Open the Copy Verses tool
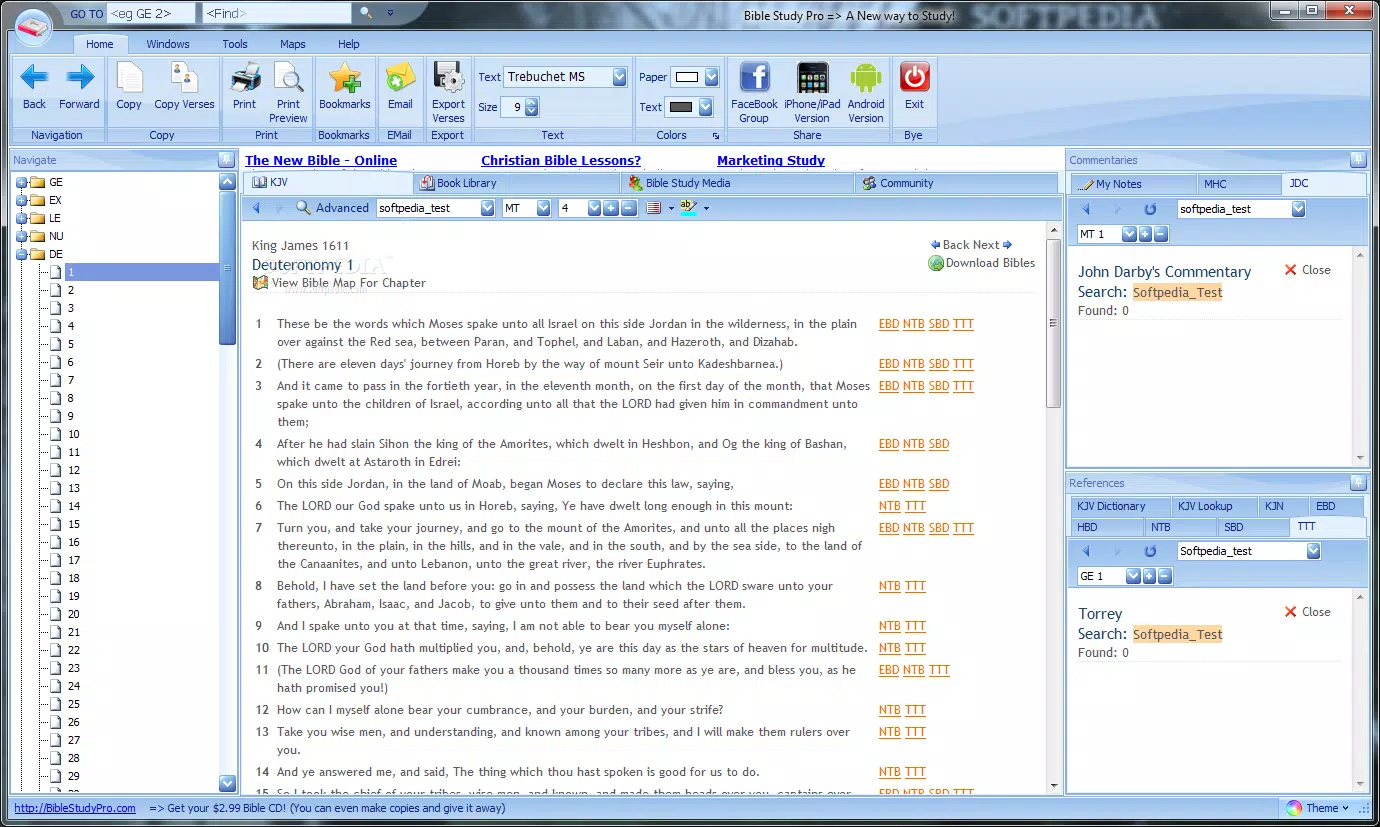Viewport: 1380px width, 827px height. 184,86
